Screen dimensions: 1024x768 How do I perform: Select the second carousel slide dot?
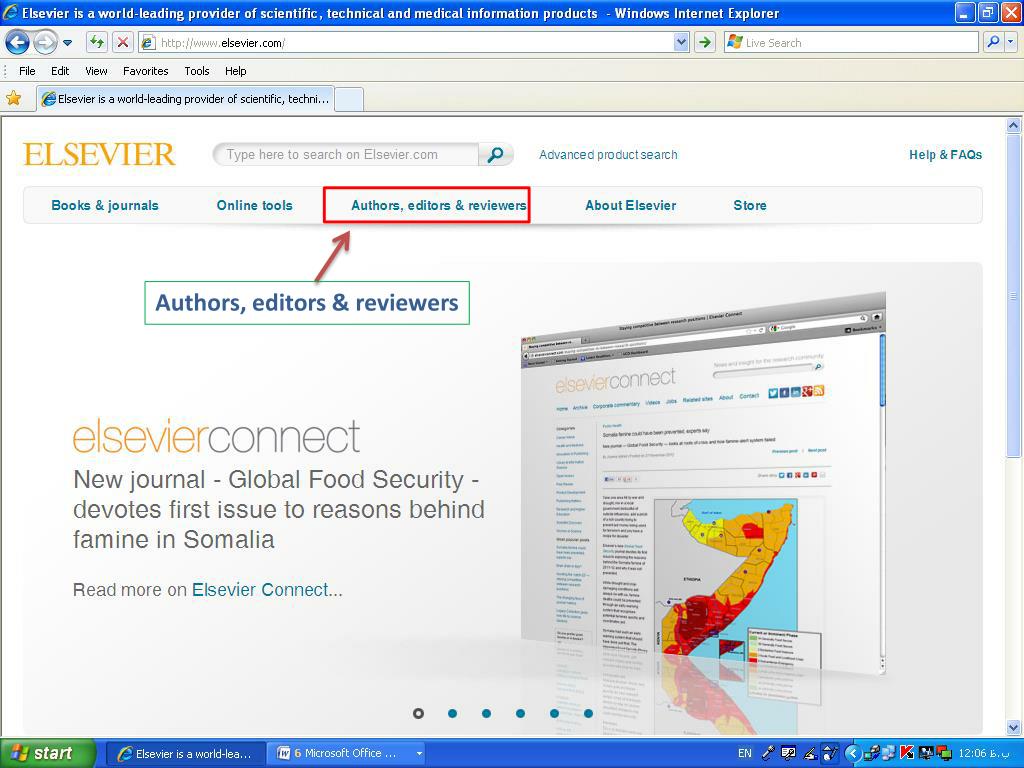453,713
